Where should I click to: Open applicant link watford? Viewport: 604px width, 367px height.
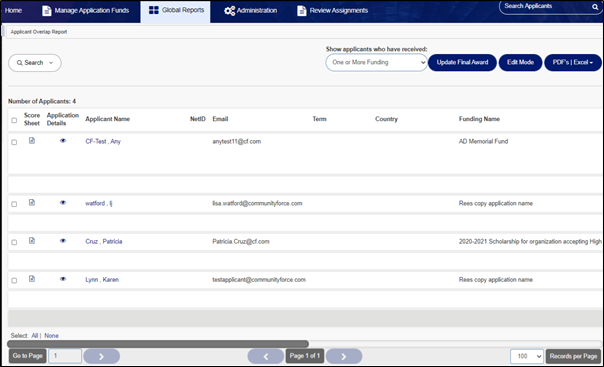[99, 203]
